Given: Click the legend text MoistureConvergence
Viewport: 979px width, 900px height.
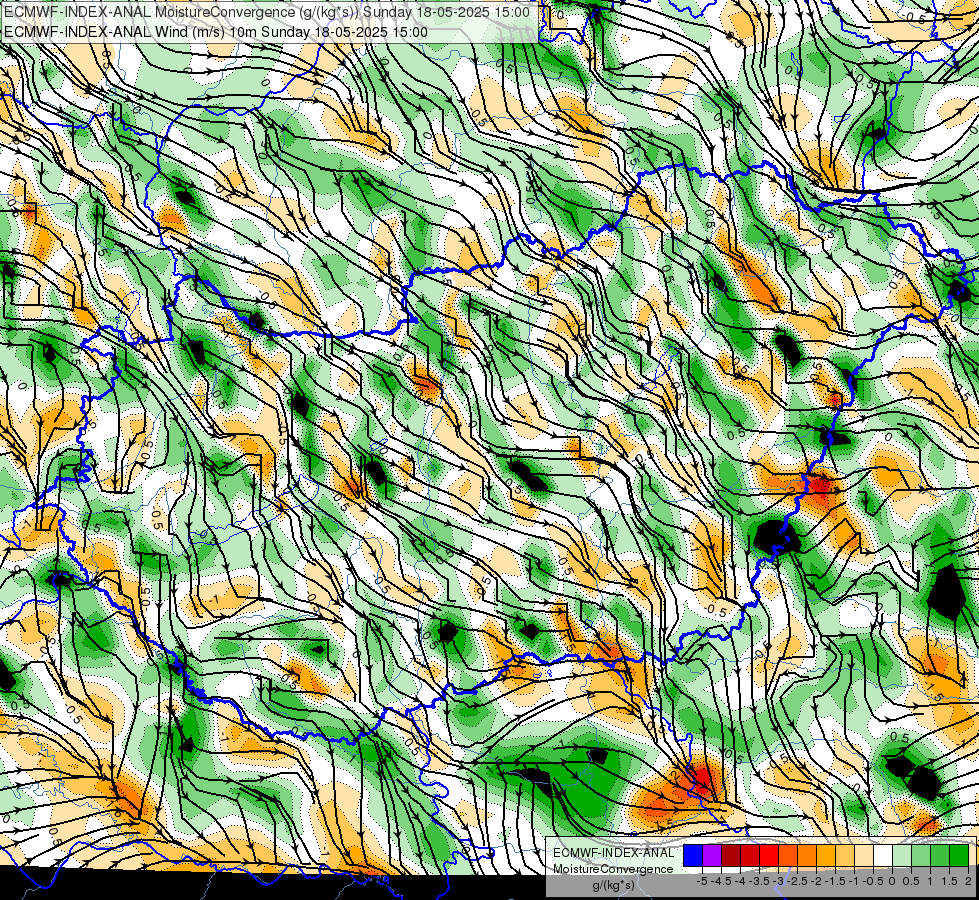Looking at the screenshot, I should (614, 869).
